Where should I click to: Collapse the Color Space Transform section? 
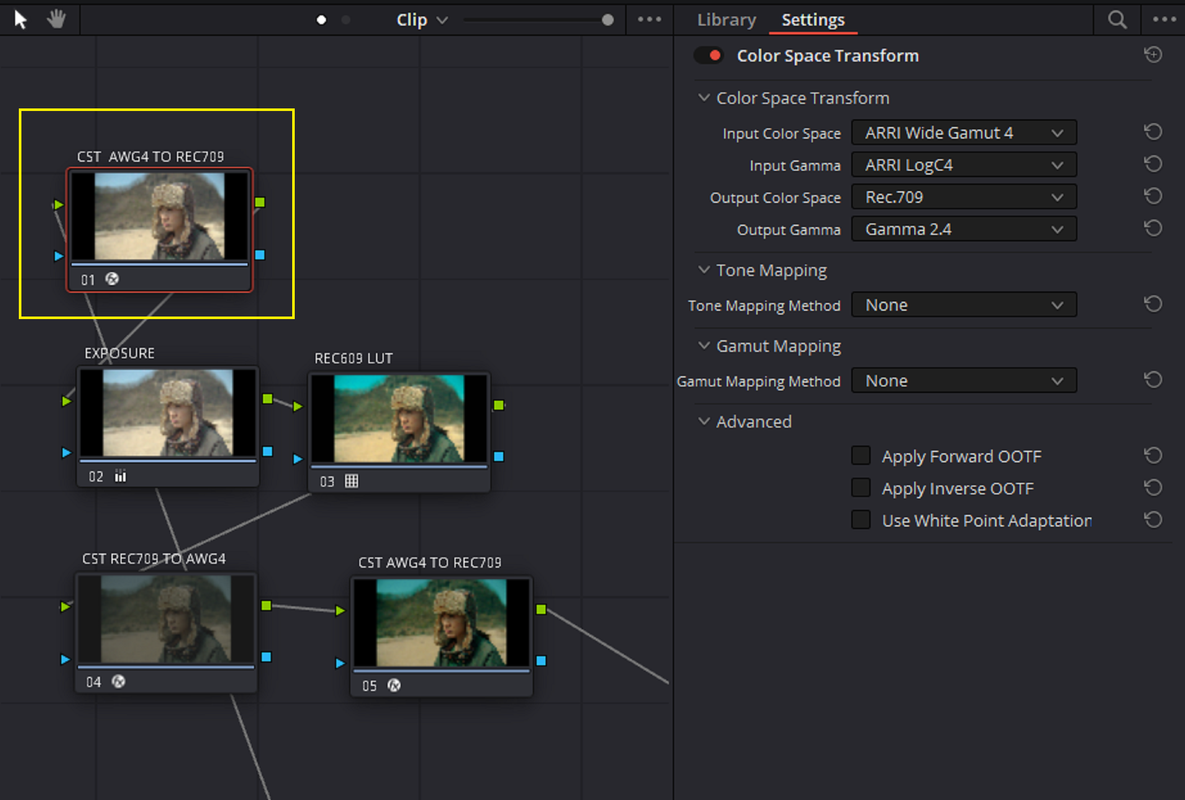coord(704,97)
